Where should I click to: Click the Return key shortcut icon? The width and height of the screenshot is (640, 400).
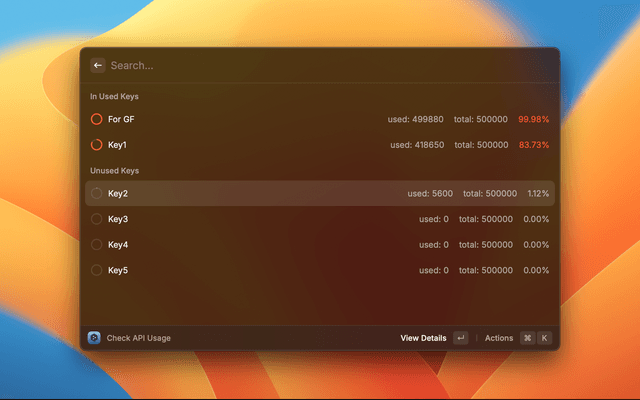tap(460, 338)
